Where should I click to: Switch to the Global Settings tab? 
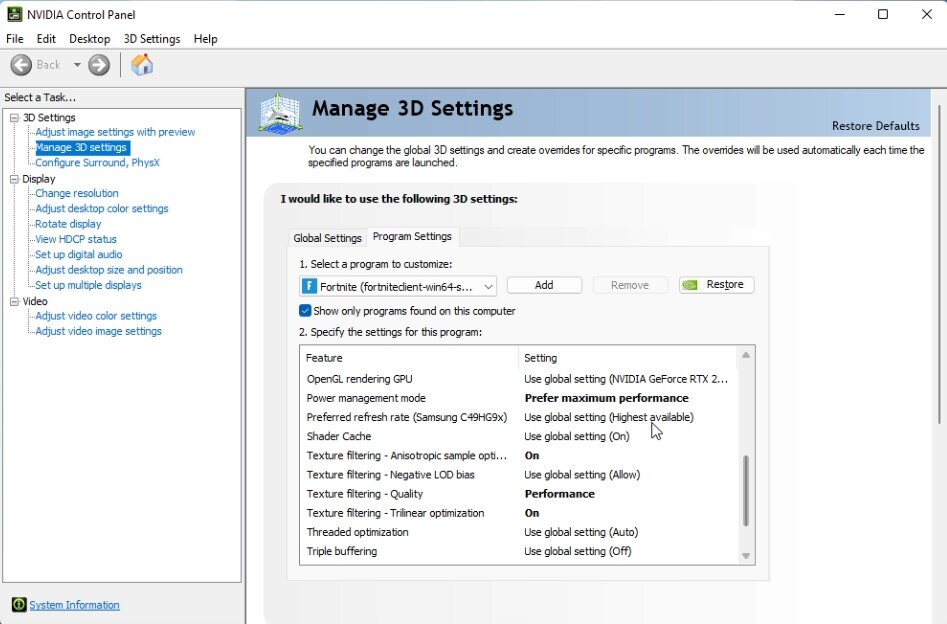click(327, 238)
